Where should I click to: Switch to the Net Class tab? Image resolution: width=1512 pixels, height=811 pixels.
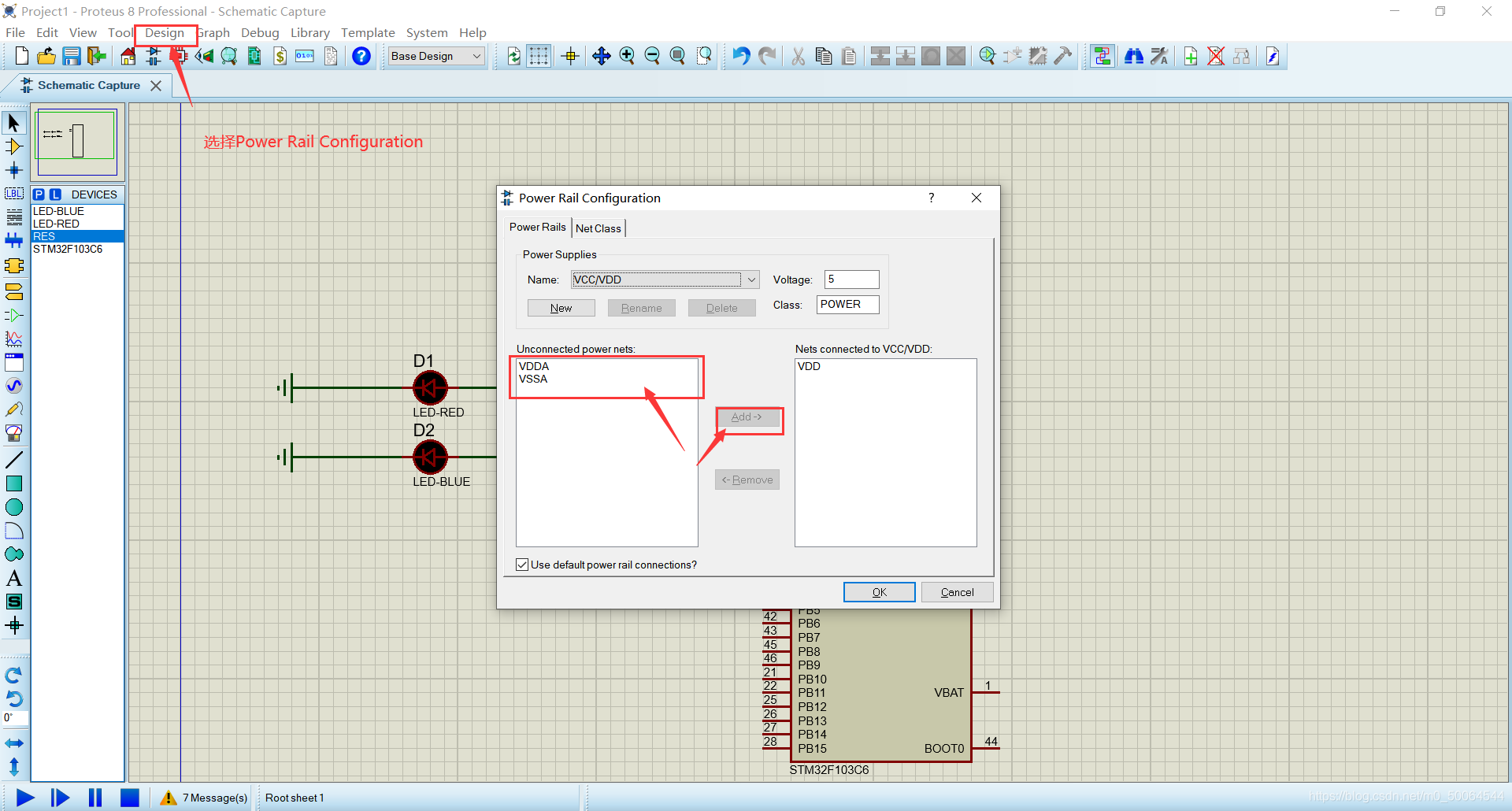pyautogui.click(x=598, y=228)
